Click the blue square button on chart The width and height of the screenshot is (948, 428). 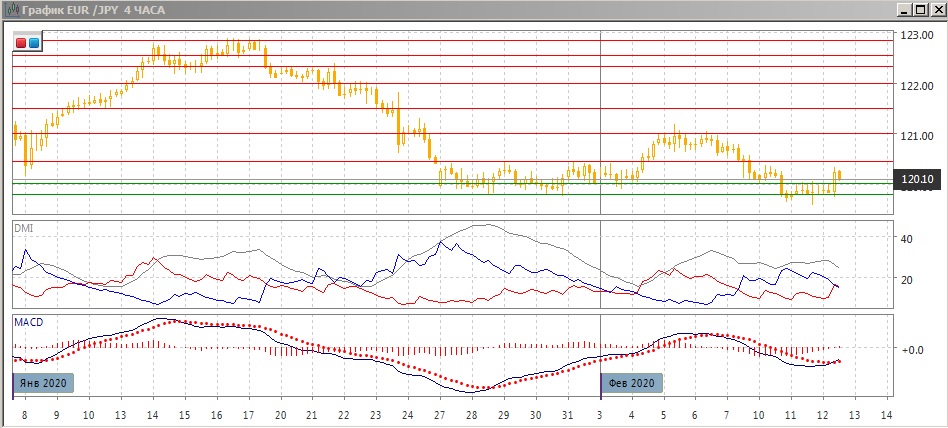tap(34, 43)
